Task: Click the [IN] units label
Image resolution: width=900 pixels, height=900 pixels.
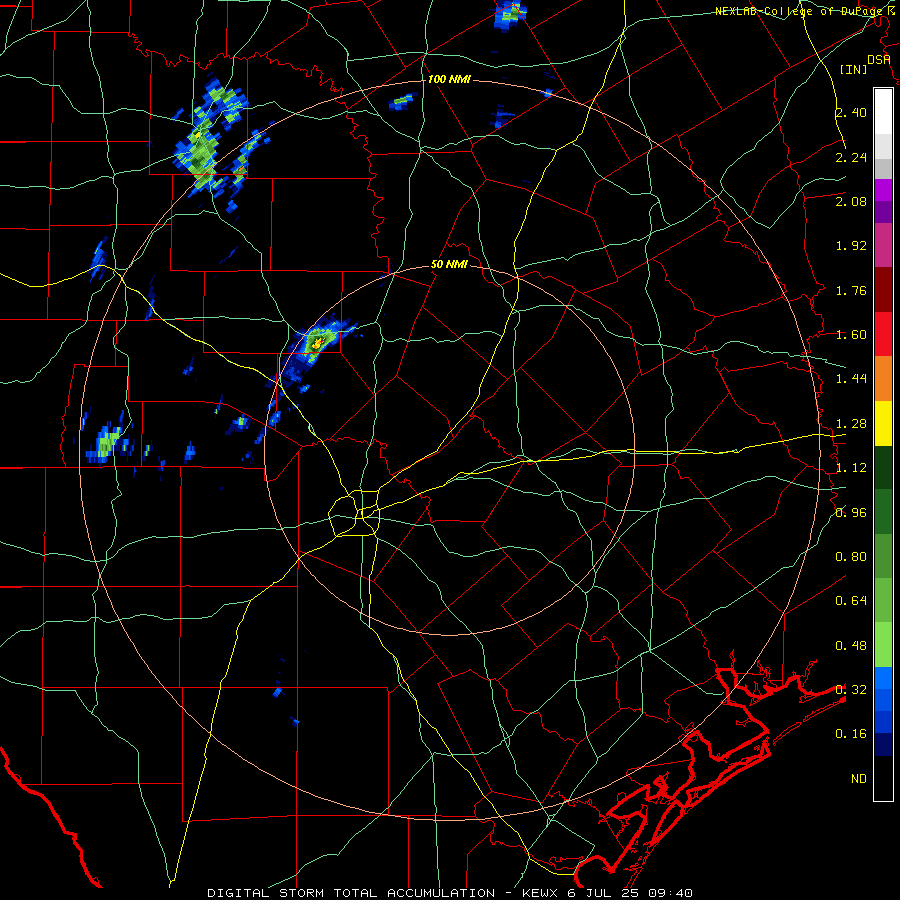Action: pos(853,69)
